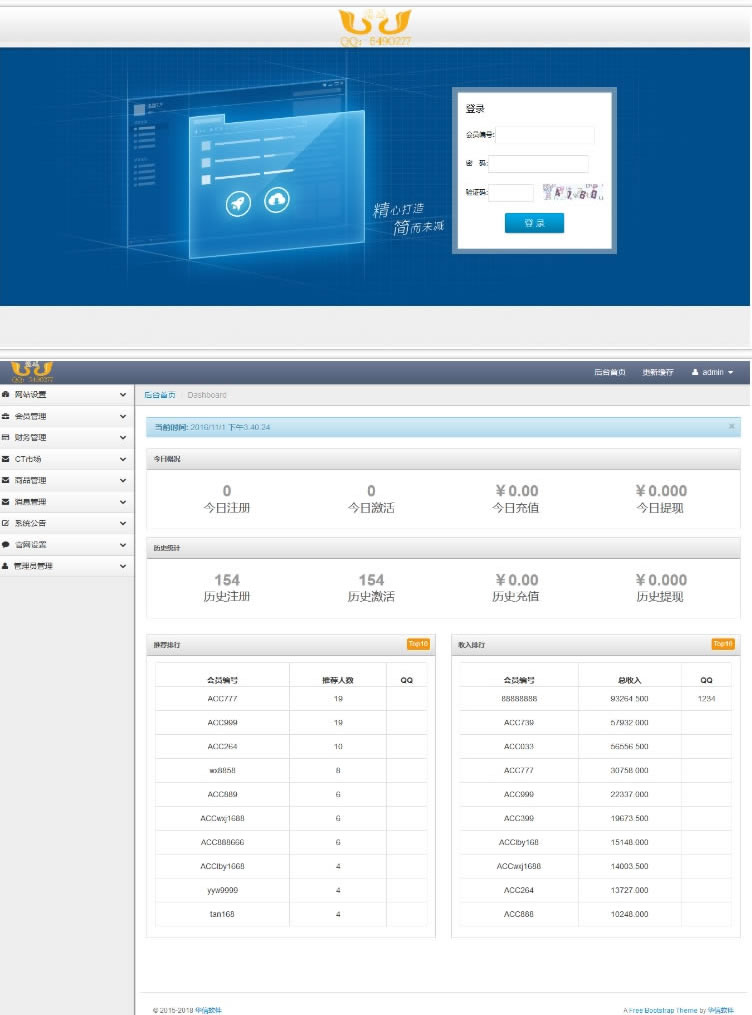Click the golden logo in dashboard header
Viewport: 752px width, 1015px height.
pos(32,372)
